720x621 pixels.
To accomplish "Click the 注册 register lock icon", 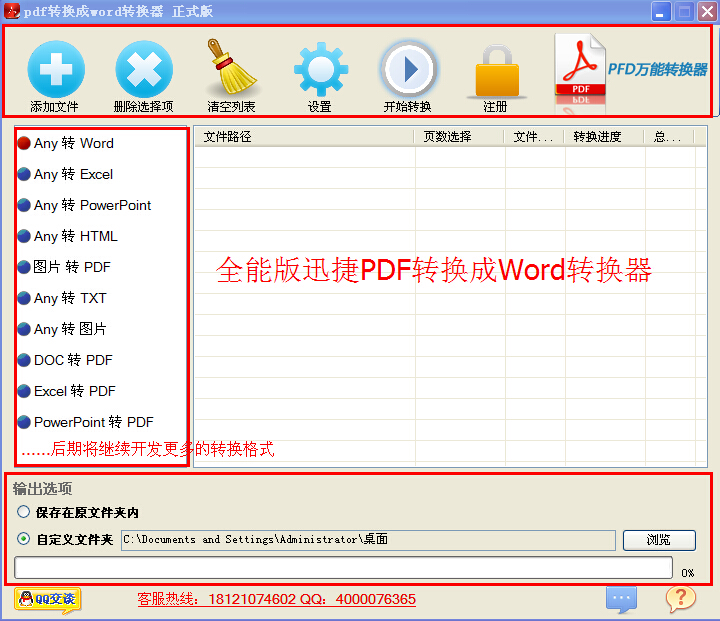I will 497,70.
